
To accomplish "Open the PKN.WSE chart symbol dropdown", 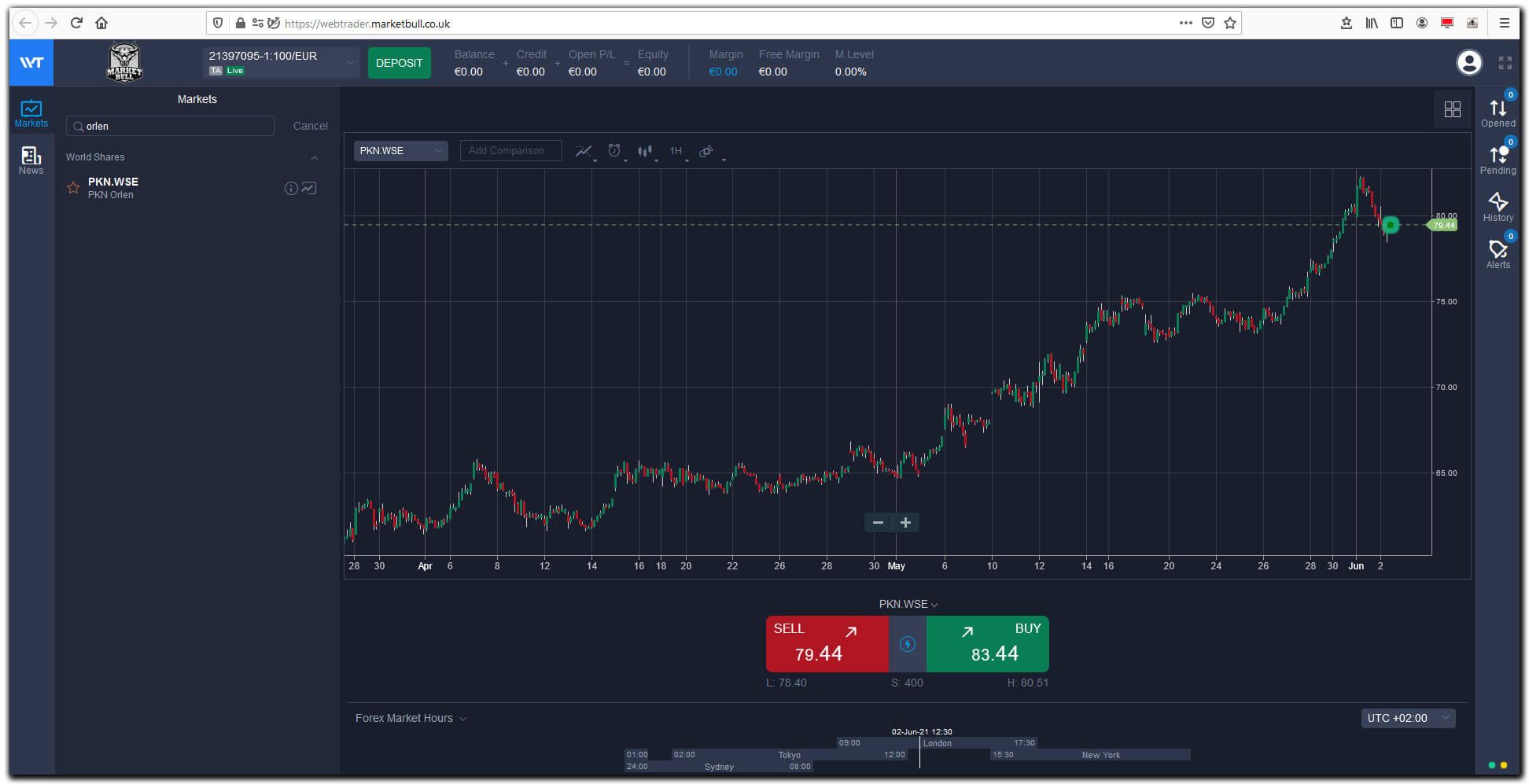I will click(x=400, y=151).
